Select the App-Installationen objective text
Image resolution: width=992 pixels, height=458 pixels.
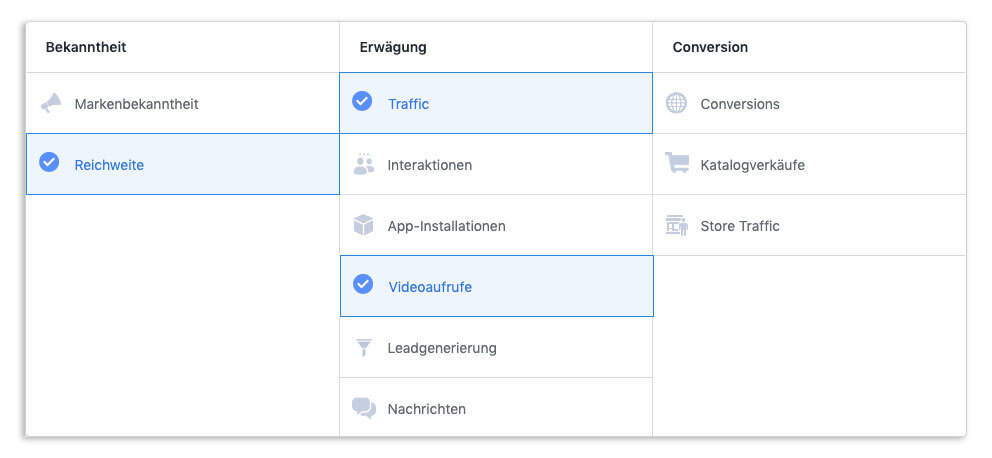446,226
